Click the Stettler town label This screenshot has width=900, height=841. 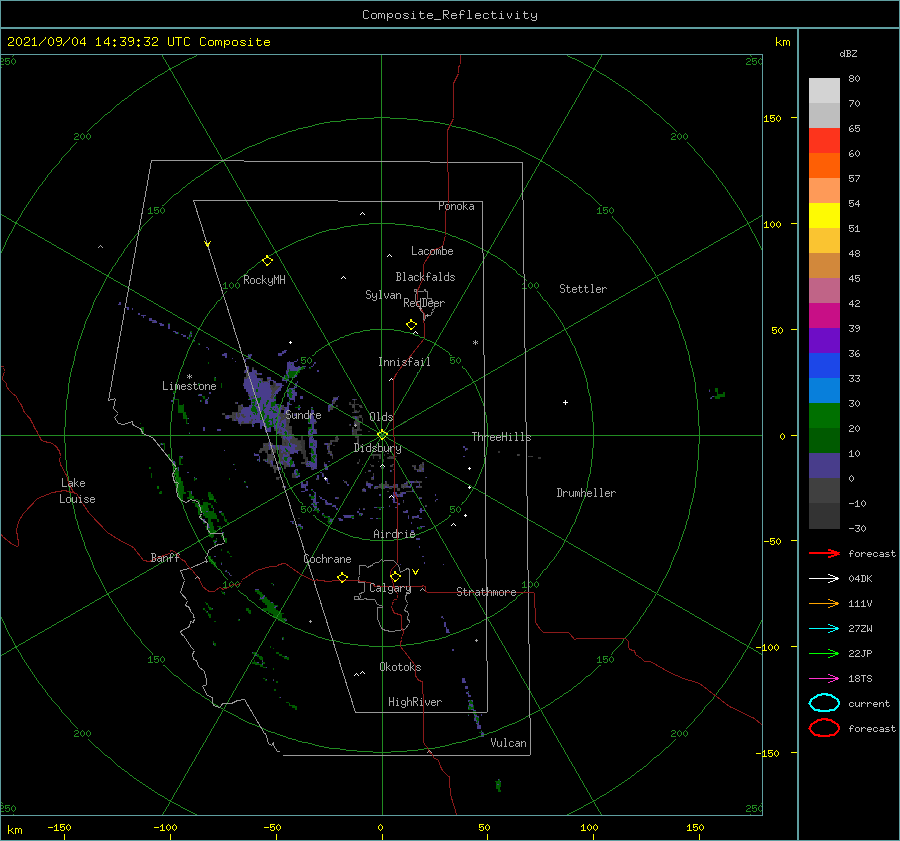583,289
